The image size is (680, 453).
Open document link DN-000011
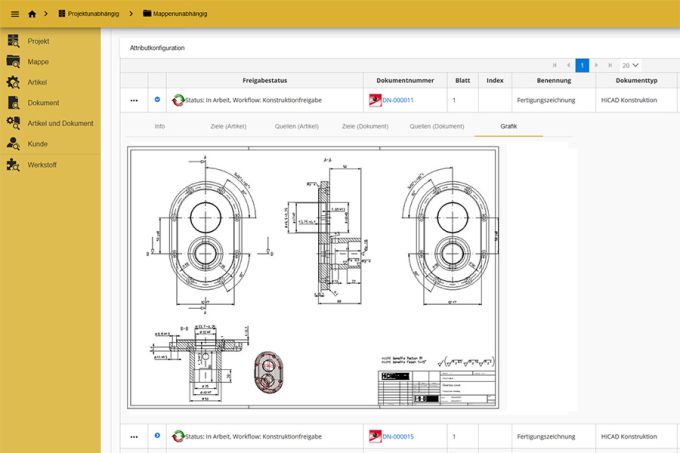tap(398, 100)
